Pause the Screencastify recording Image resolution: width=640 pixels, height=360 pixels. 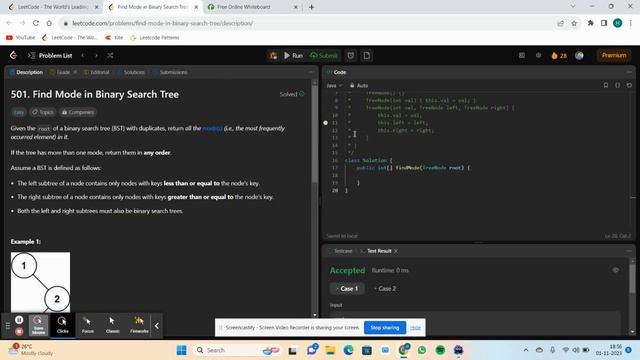click(x=19, y=320)
